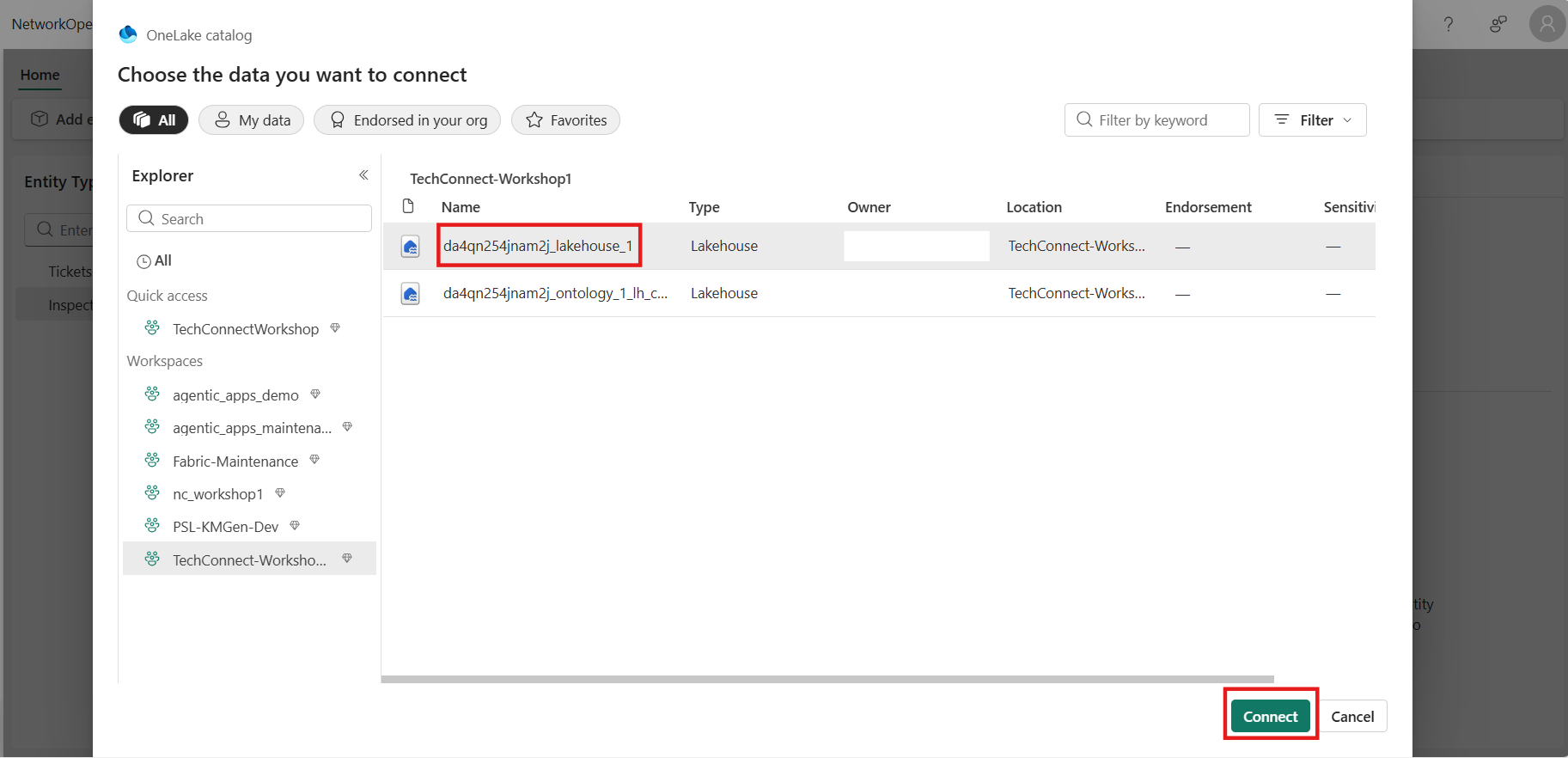This screenshot has width=1568, height=758.
Task: Select All in the Explorer
Action: 155,260
